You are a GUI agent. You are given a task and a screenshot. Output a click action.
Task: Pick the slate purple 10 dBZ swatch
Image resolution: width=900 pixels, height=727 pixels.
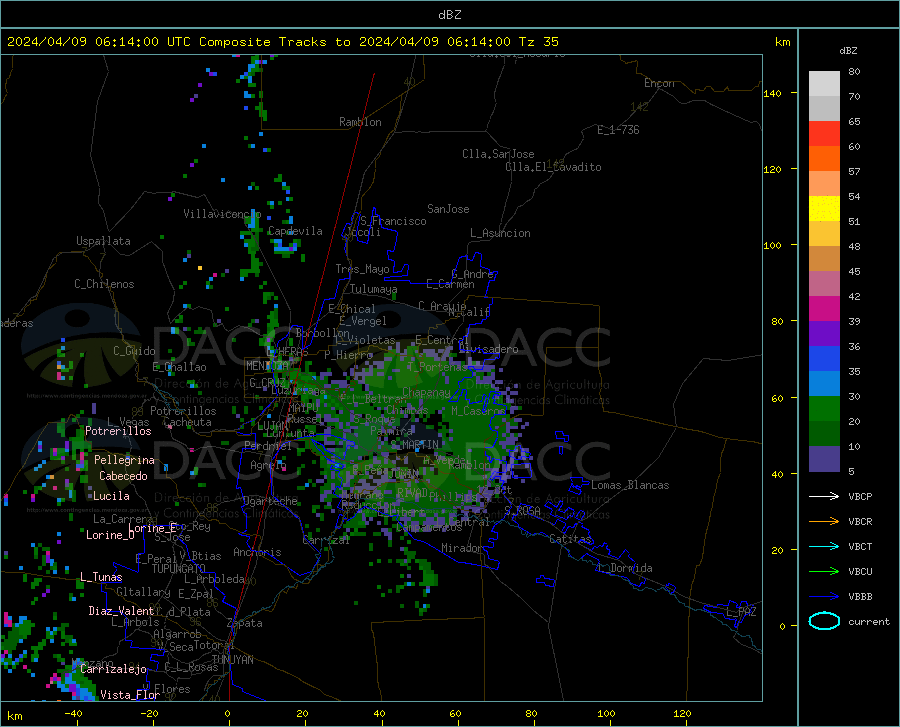click(824, 459)
